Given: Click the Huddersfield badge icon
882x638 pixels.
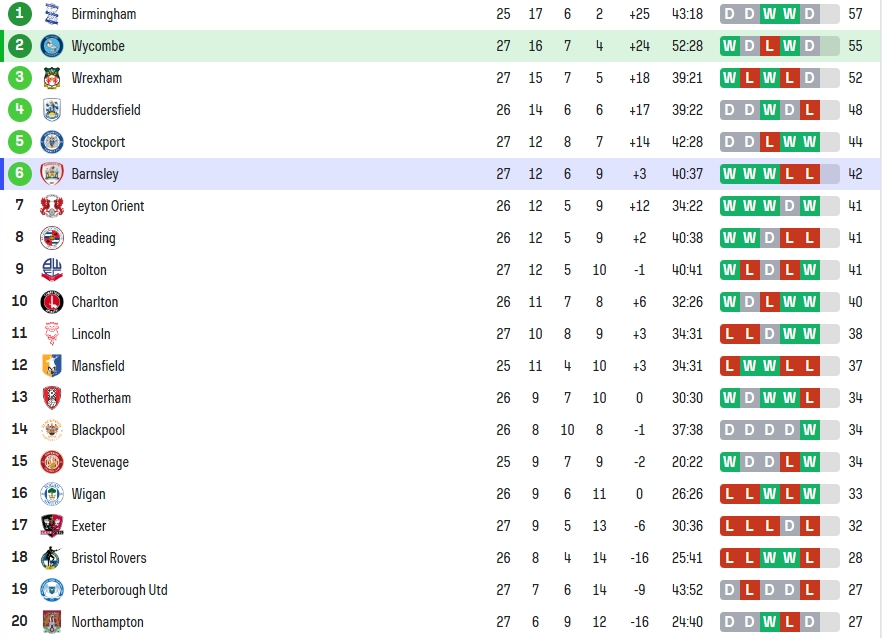Looking at the screenshot, I should tap(52, 110).
